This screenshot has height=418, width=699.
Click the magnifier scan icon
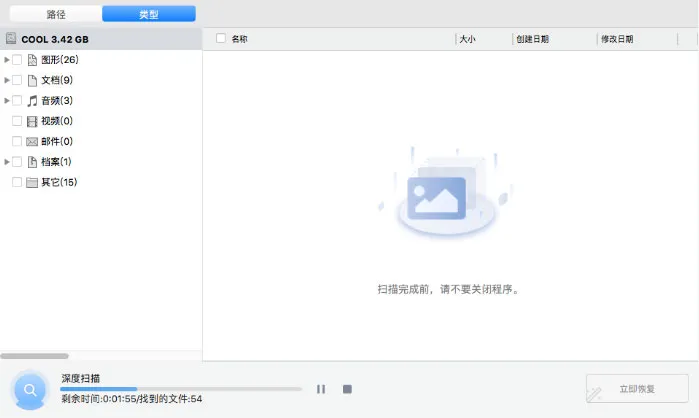(x=30, y=390)
